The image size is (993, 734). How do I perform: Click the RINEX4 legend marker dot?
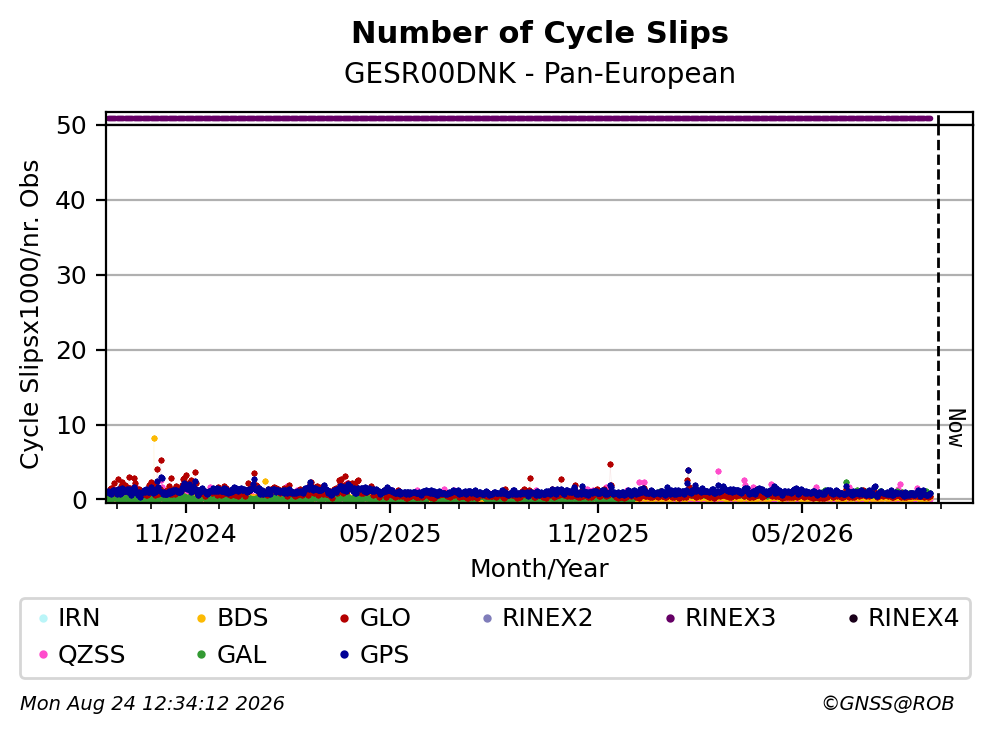[x=853, y=618]
